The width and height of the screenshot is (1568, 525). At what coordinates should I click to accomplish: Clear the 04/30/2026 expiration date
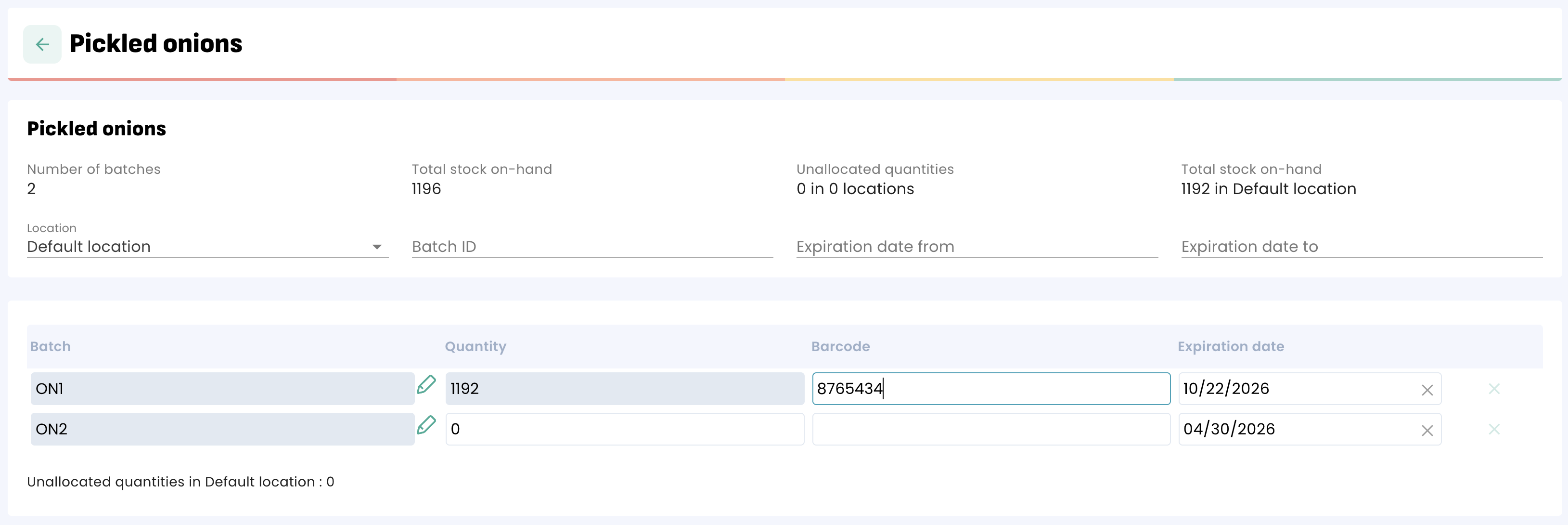click(x=1427, y=431)
